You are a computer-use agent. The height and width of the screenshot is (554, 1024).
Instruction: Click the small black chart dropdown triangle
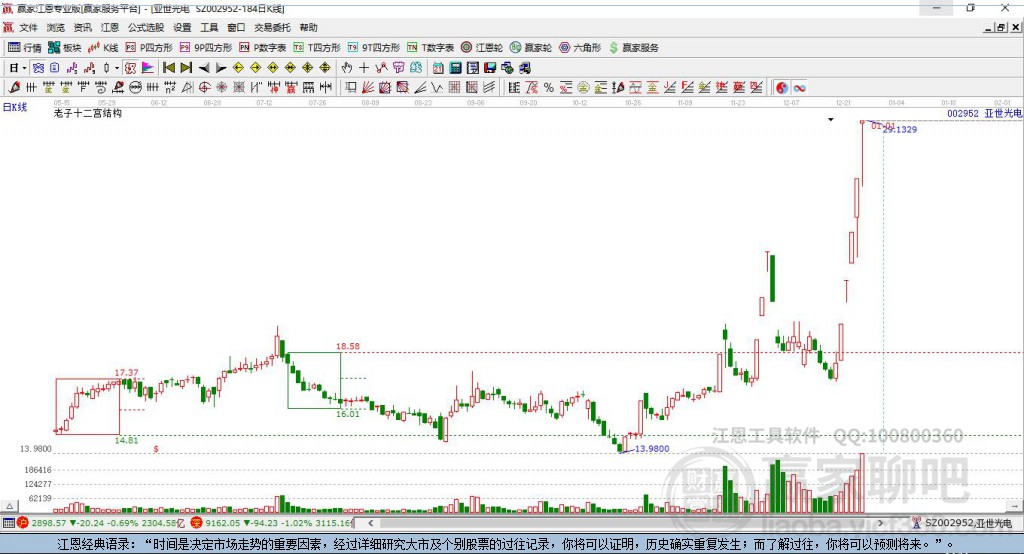[831, 120]
